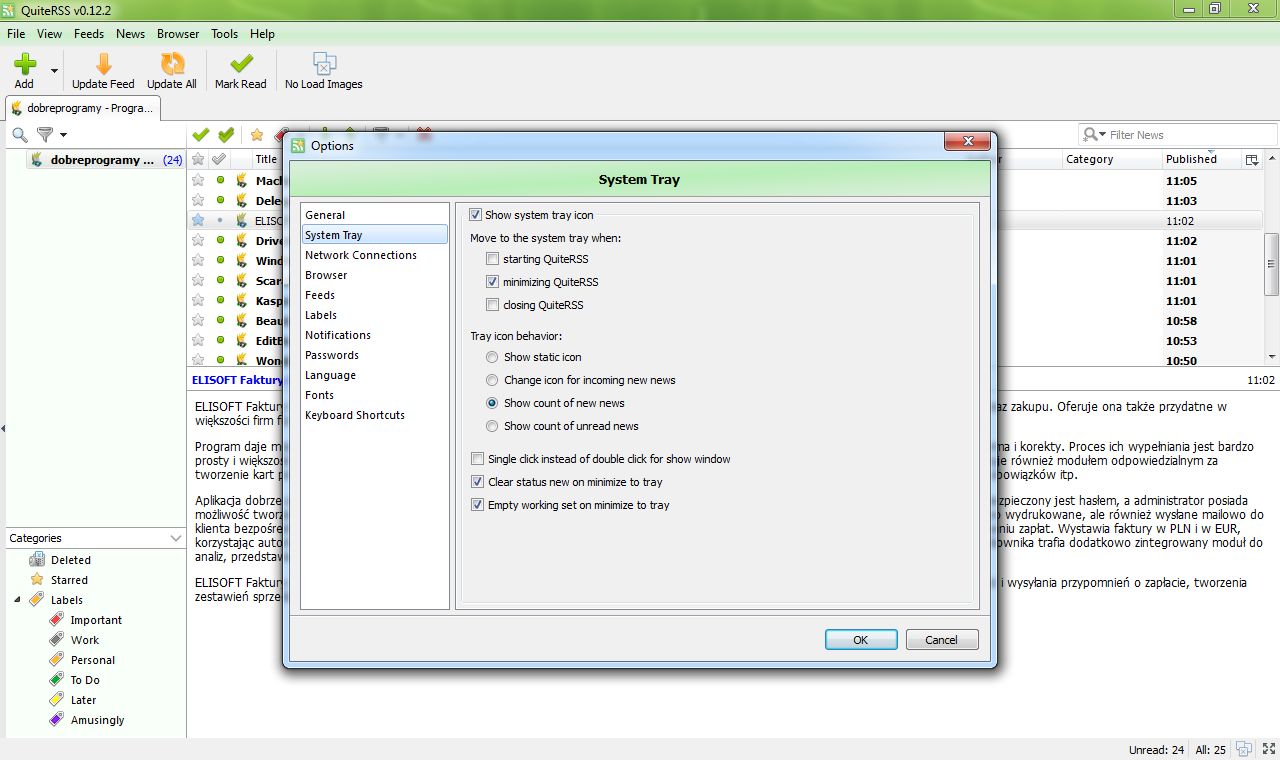Uncheck Show system tray icon
The image size is (1280, 760).
click(x=475, y=215)
